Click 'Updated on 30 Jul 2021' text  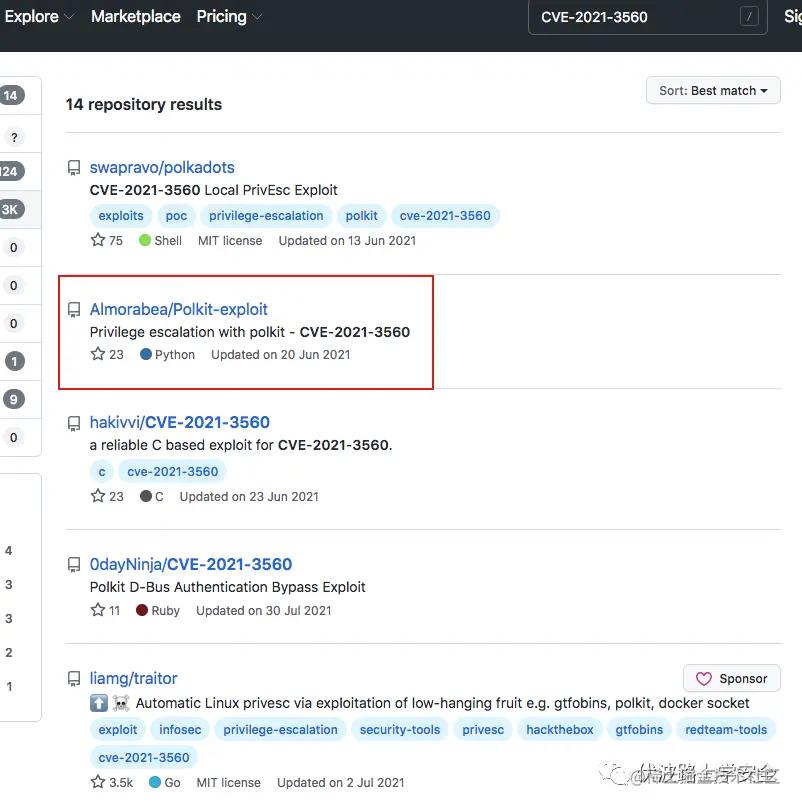(263, 611)
